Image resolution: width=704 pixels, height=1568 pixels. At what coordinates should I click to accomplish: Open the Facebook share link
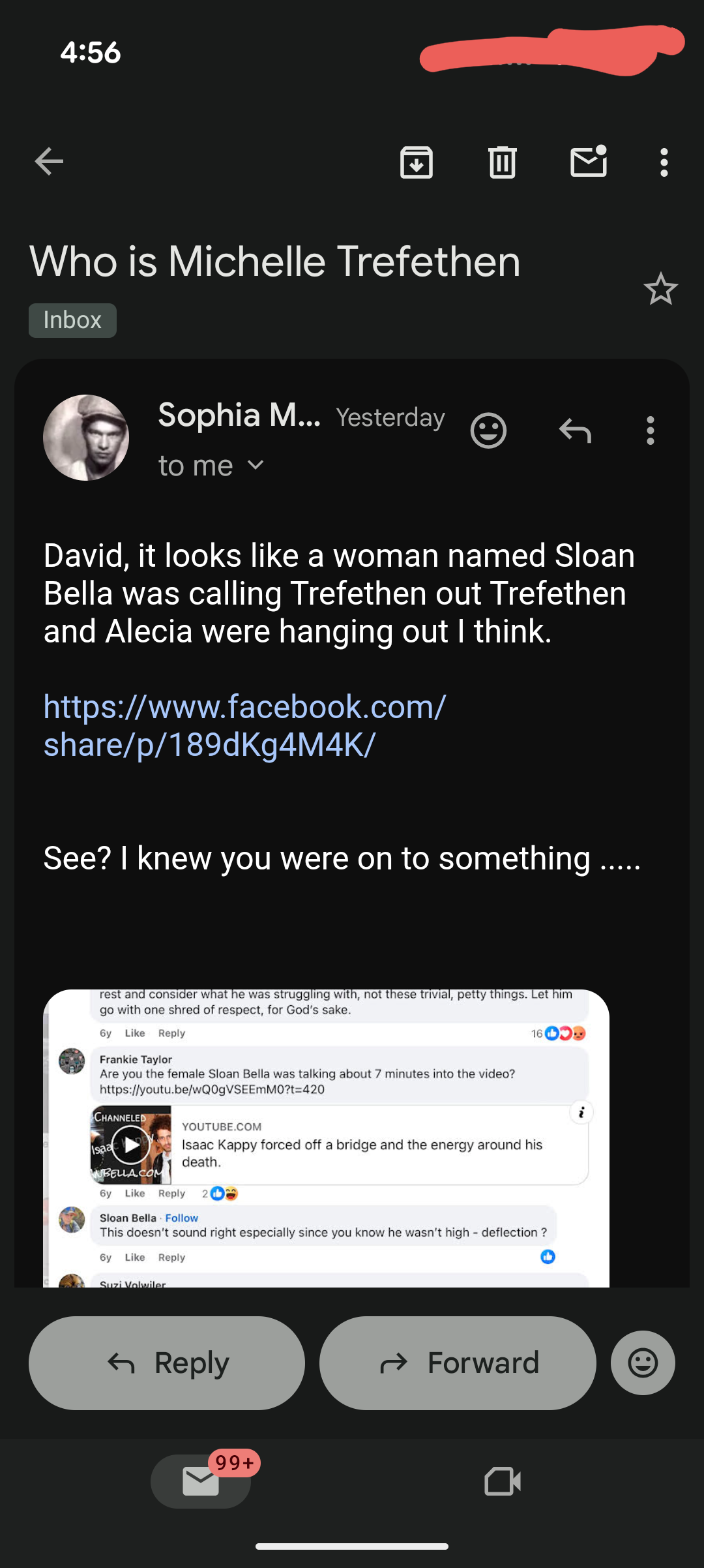coord(244,725)
